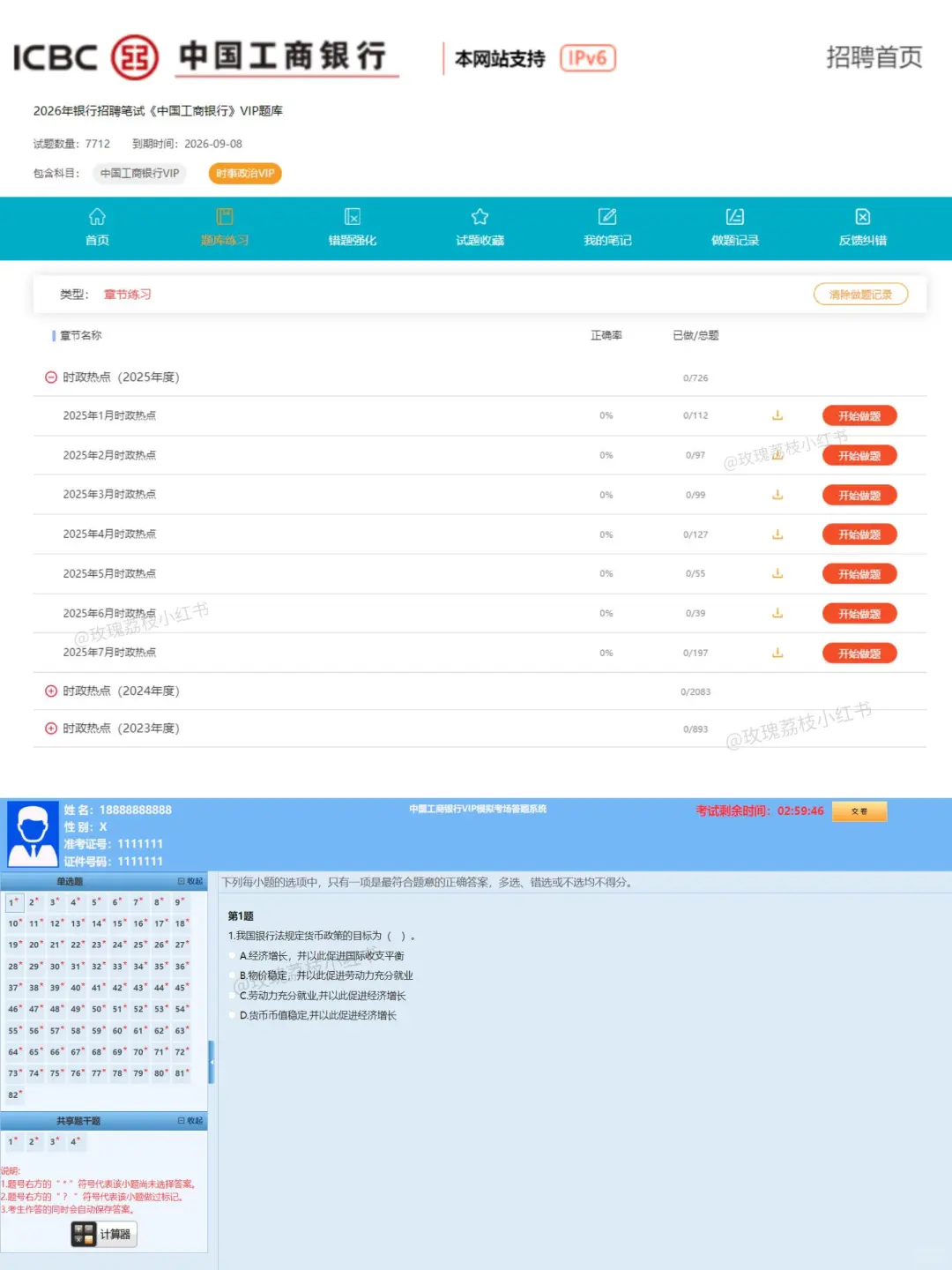Jump to single-choice question 50
This screenshot has height=1270, width=952.
tap(97, 1009)
